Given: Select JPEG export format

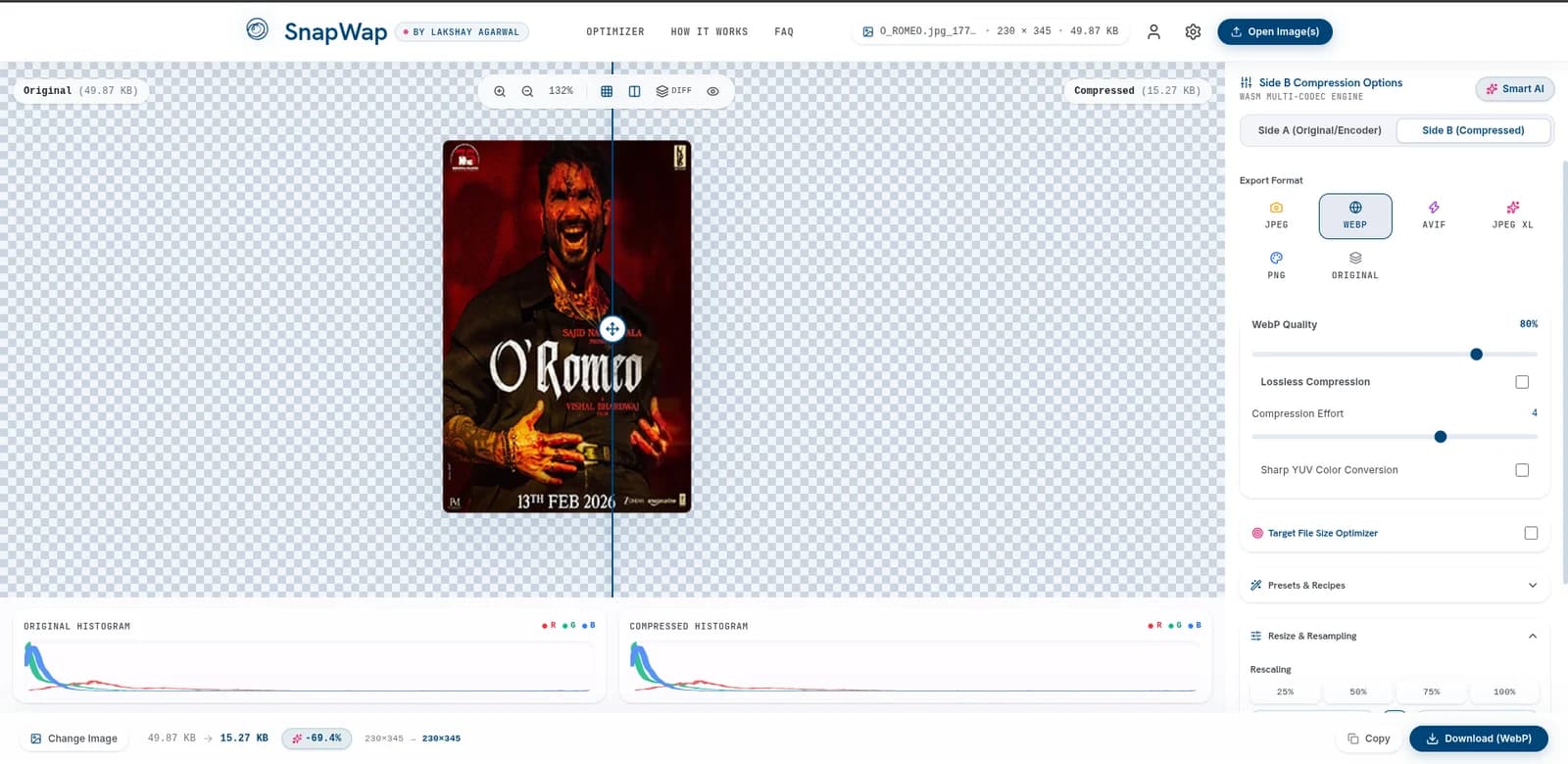Looking at the screenshot, I should (x=1276, y=215).
